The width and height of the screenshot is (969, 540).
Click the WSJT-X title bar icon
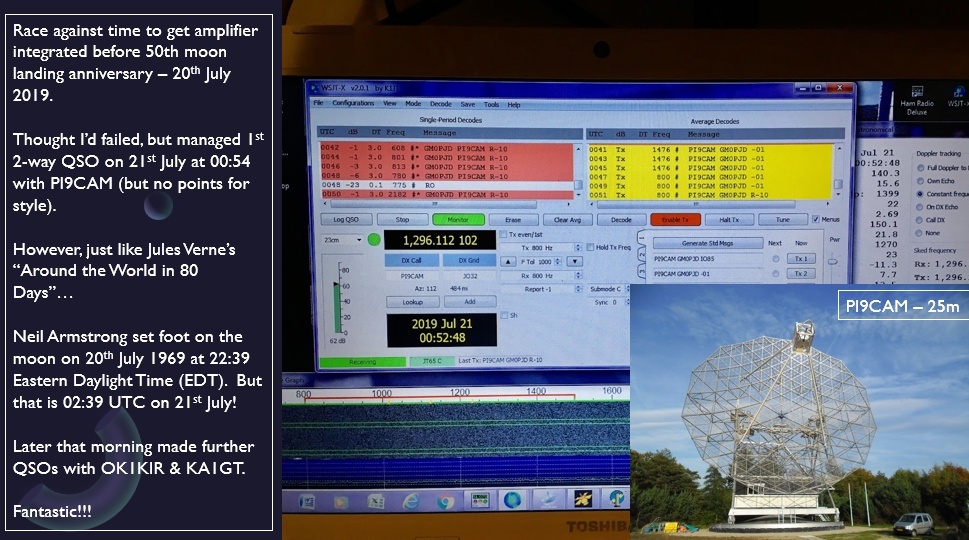[313, 88]
